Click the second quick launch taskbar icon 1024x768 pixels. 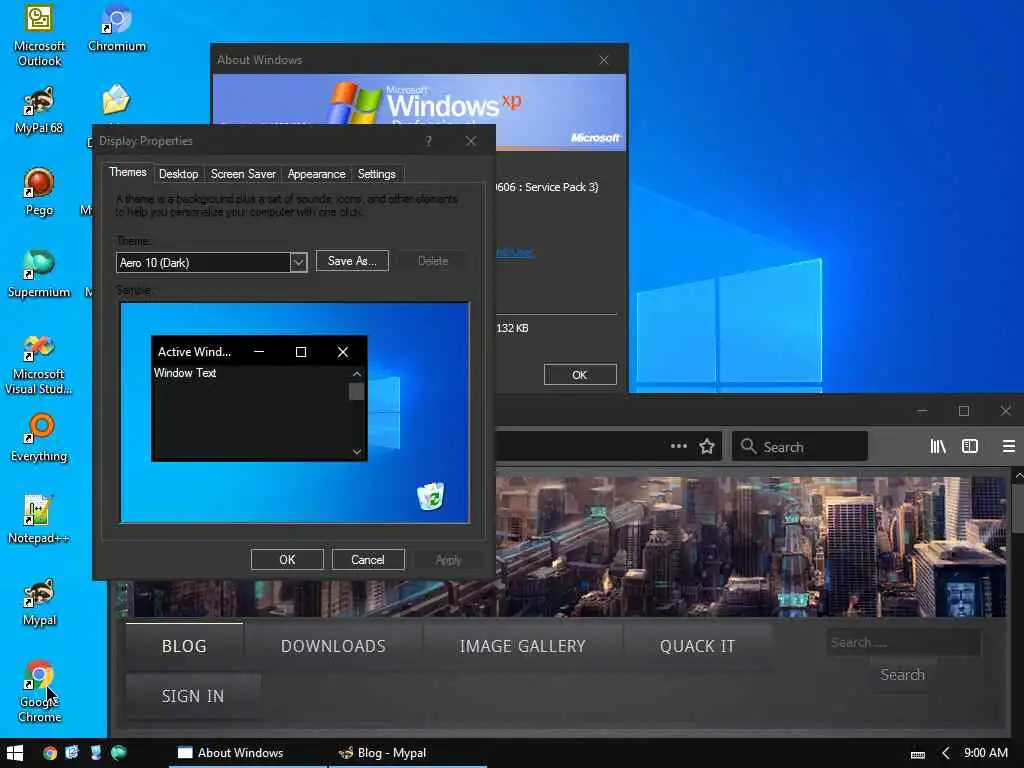click(x=72, y=753)
